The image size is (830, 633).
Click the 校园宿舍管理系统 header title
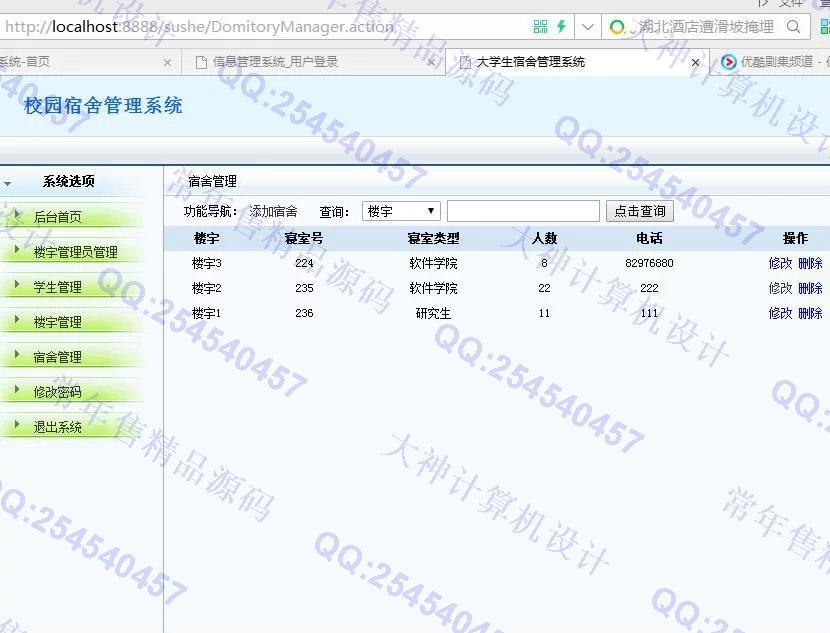103,105
